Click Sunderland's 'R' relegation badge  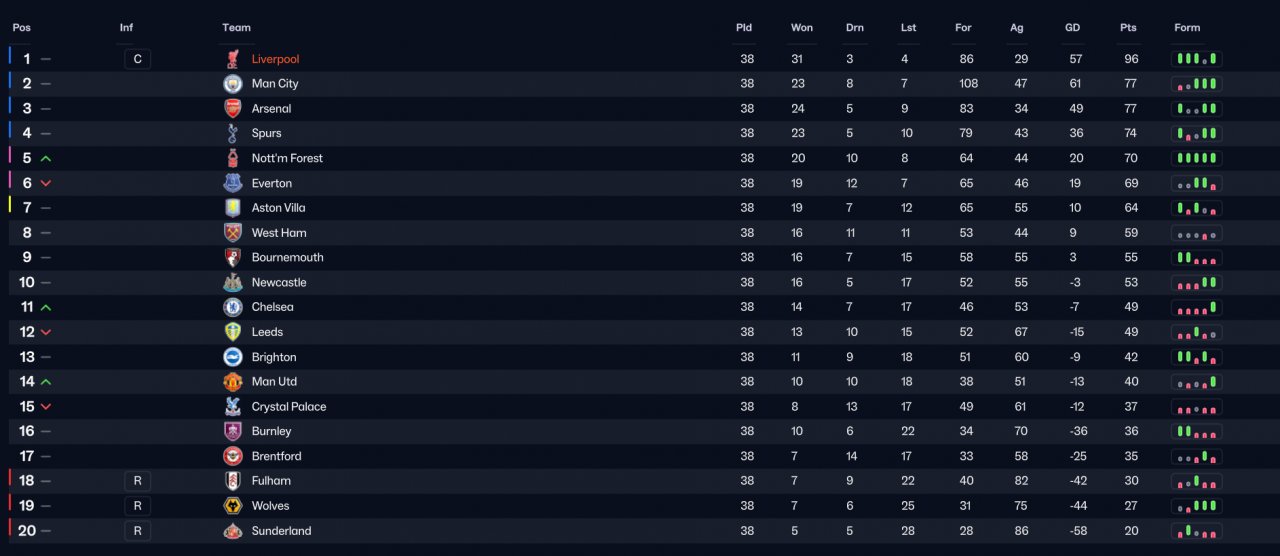137,531
